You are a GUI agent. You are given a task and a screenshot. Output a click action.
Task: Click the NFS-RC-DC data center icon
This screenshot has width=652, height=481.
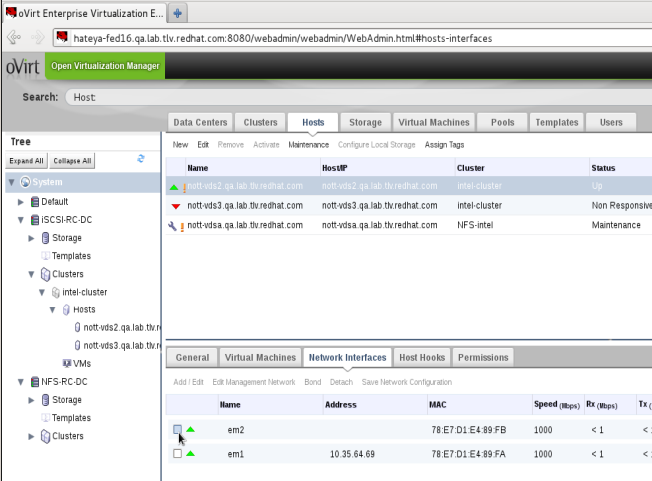point(35,382)
